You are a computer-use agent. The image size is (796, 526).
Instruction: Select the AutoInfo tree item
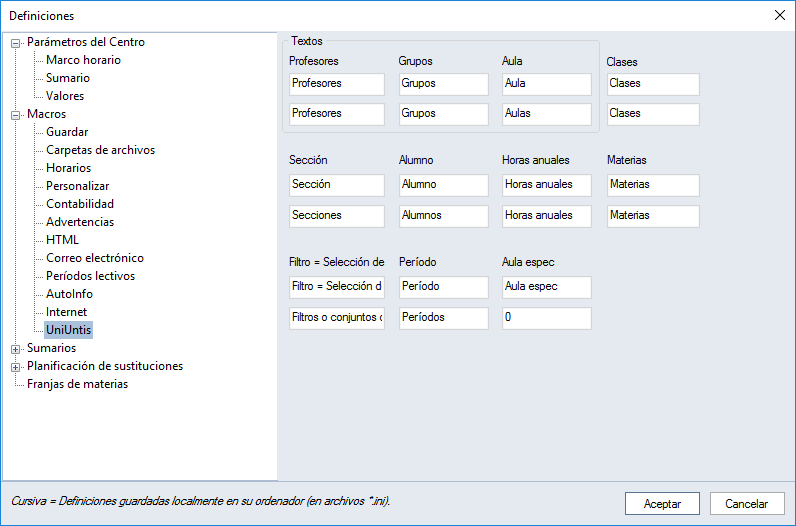click(69, 294)
